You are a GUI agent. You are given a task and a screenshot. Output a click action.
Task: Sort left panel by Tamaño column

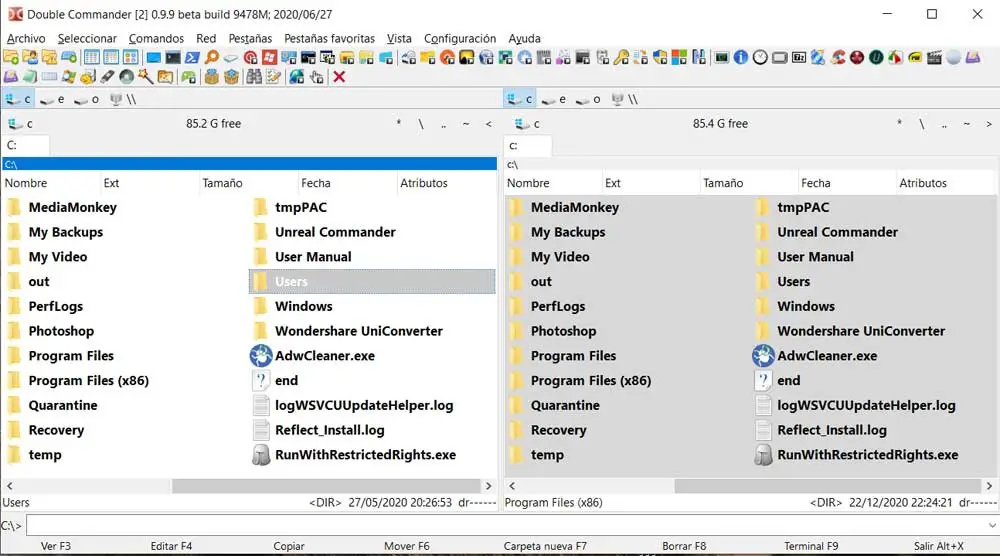click(249, 183)
